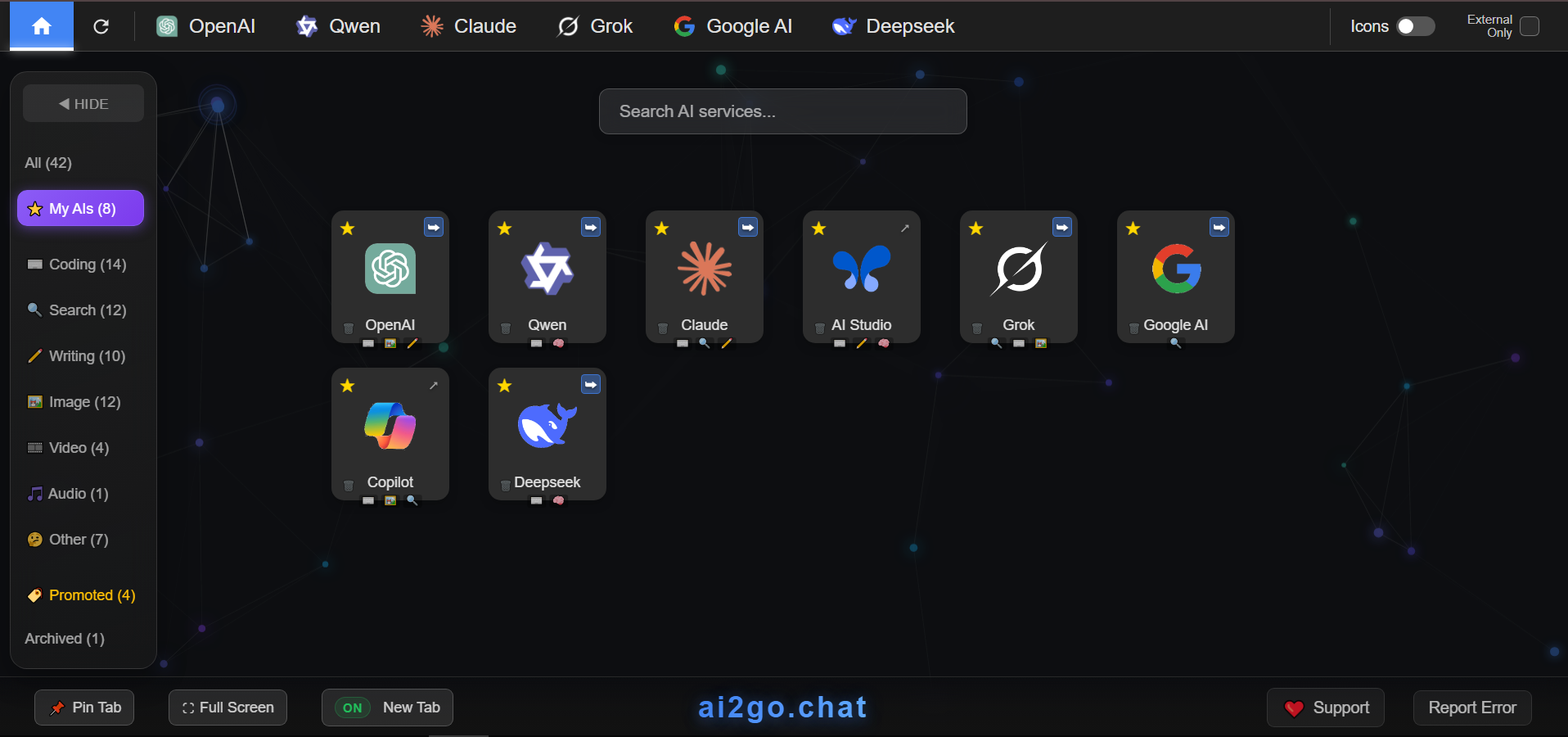Unfavorite OpenAI using its star icon
1568x737 pixels.
pos(348,228)
